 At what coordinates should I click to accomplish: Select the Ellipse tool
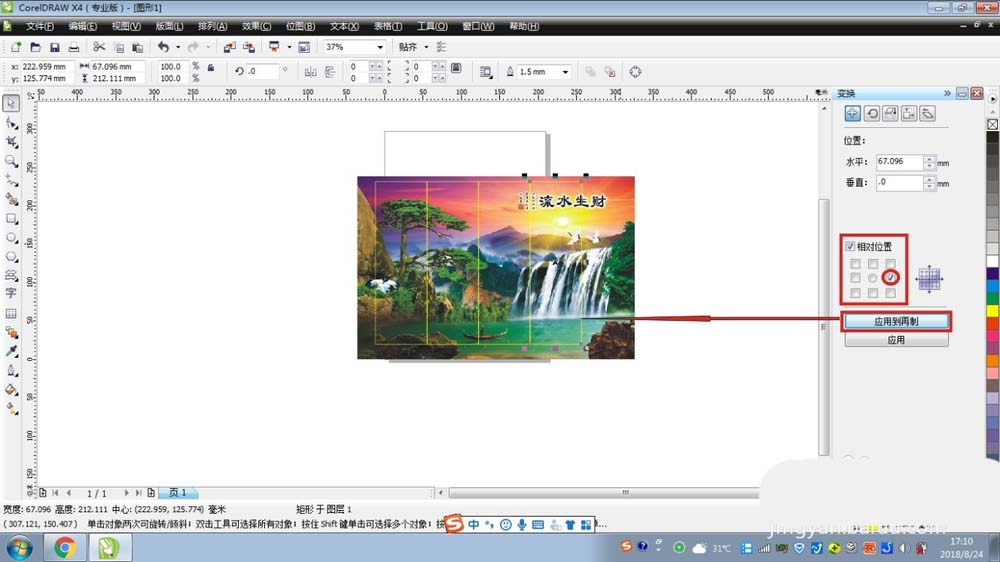[11, 238]
